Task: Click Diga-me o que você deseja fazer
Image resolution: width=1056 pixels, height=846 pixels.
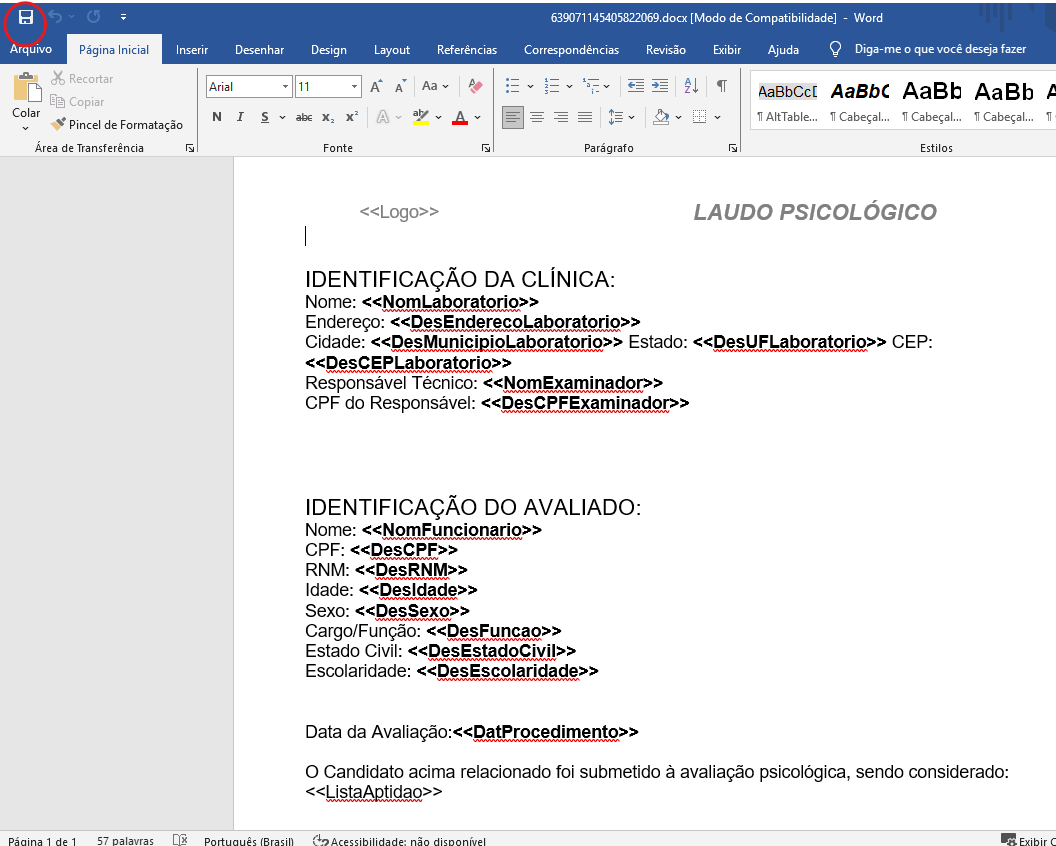Action: [940, 49]
